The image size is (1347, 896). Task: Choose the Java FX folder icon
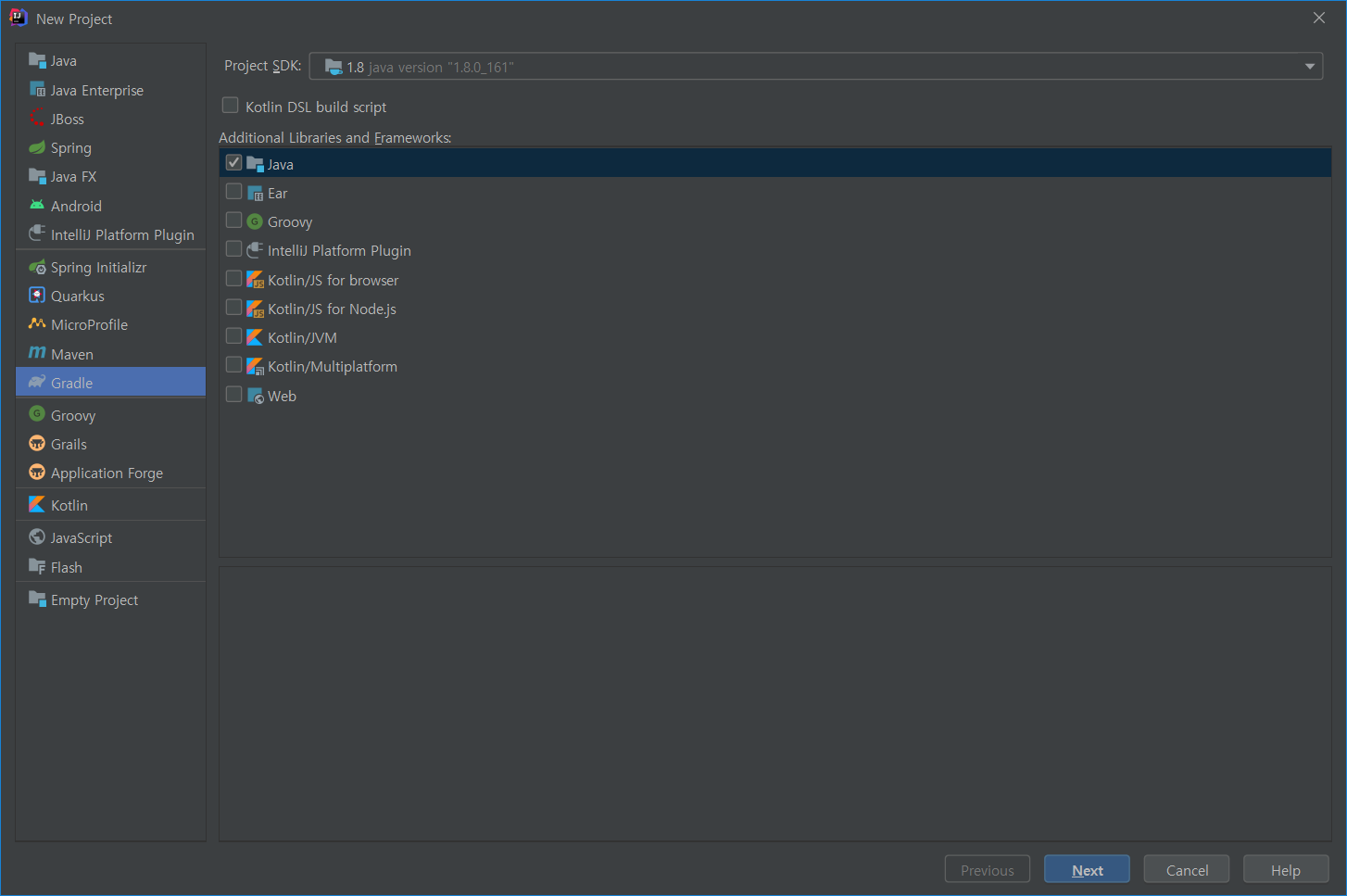[x=37, y=176]
